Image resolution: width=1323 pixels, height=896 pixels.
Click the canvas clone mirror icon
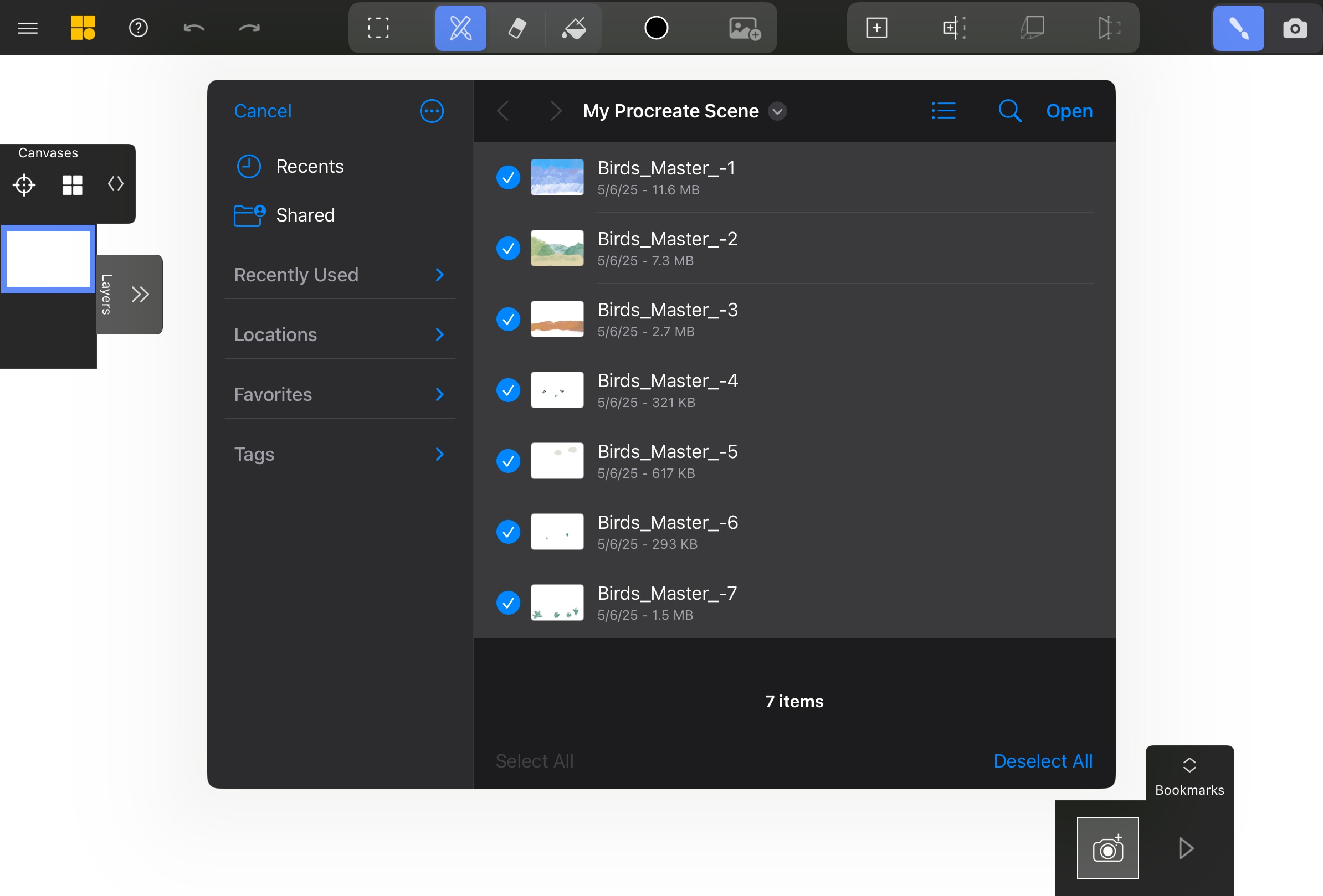(954, 28)
